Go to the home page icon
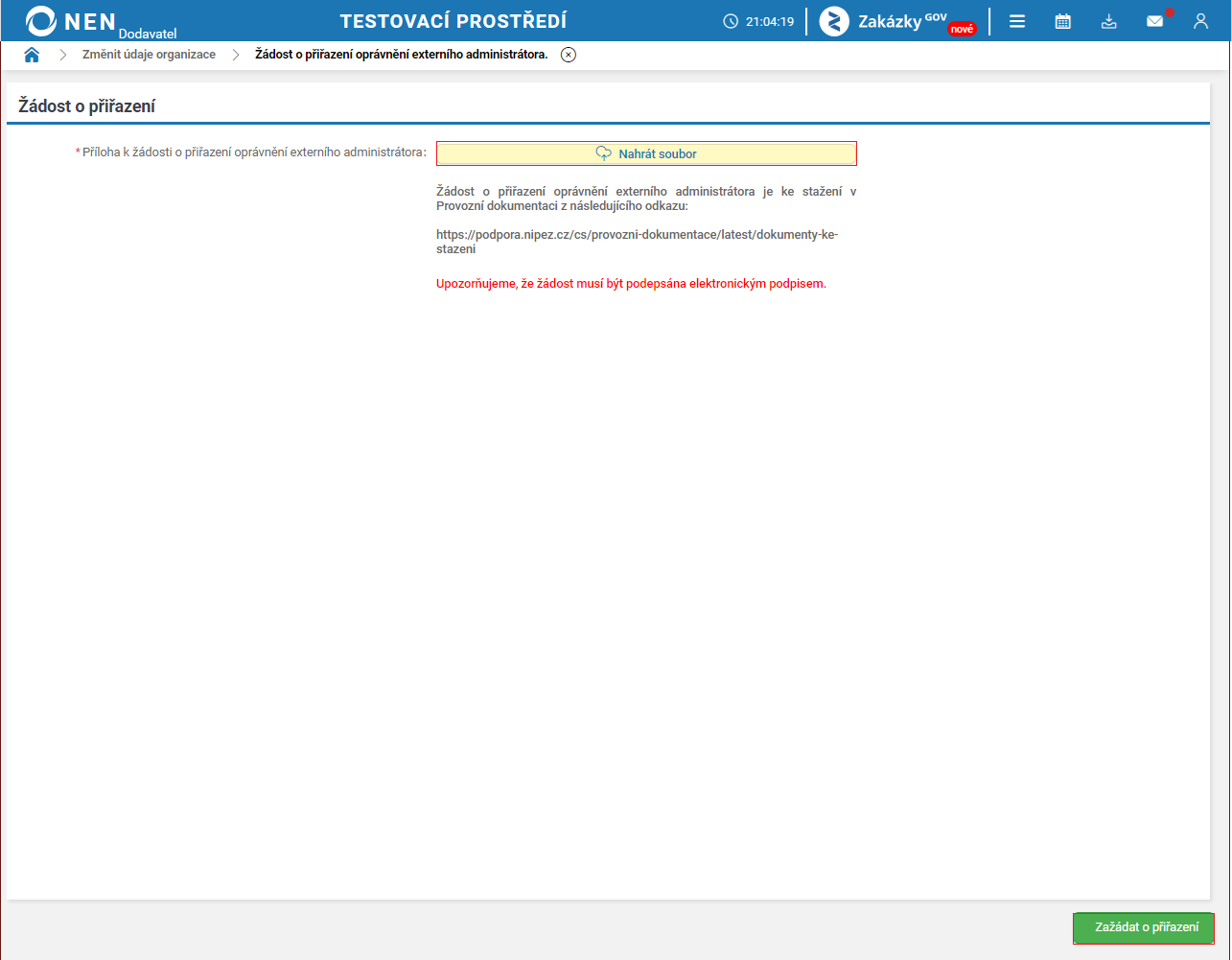 click(x=32, y=55)
